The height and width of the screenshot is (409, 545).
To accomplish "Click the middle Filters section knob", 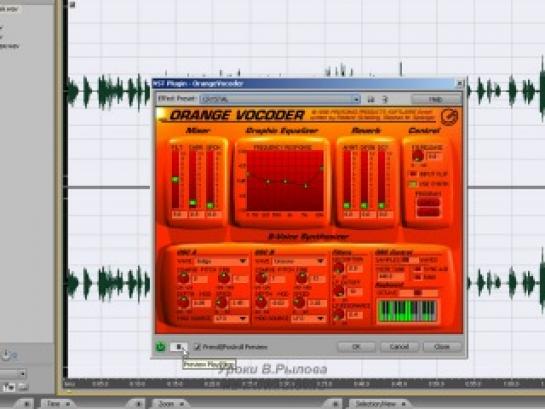I will (x=338, y=291).
